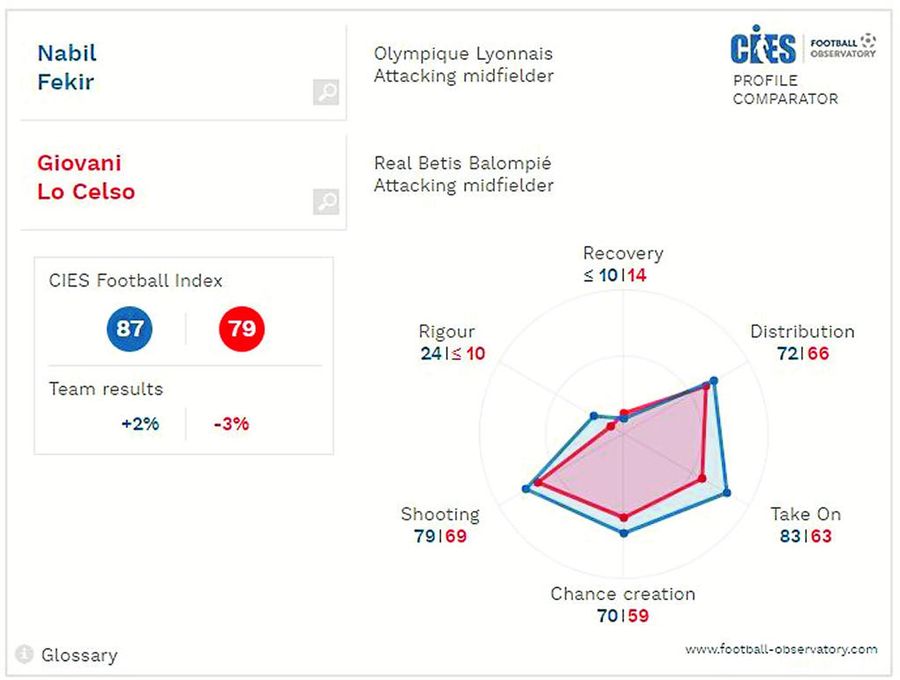Click the Real Betis Balompié club text
Screen dimensions: 900x680
(463, 163)
